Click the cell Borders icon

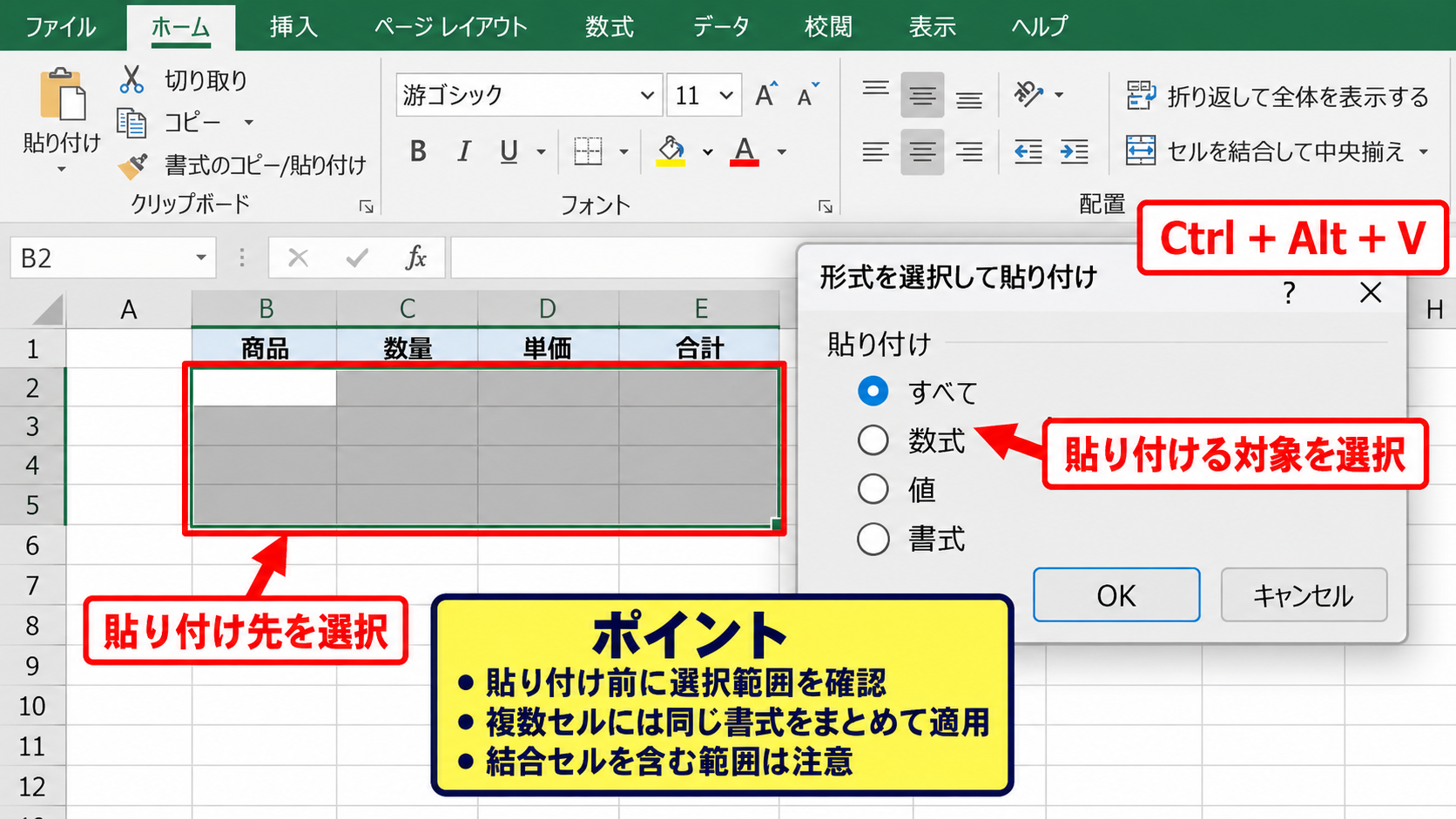589,151
